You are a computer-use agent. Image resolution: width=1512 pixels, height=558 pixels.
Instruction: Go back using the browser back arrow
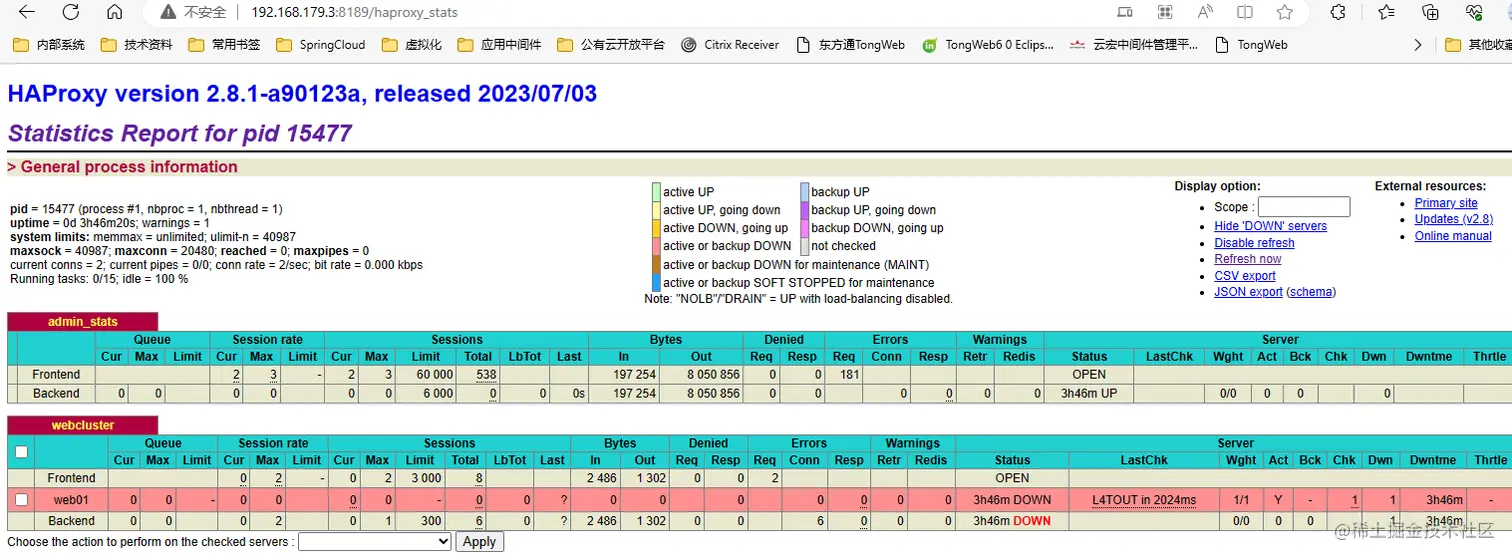[x=27, y=12]
